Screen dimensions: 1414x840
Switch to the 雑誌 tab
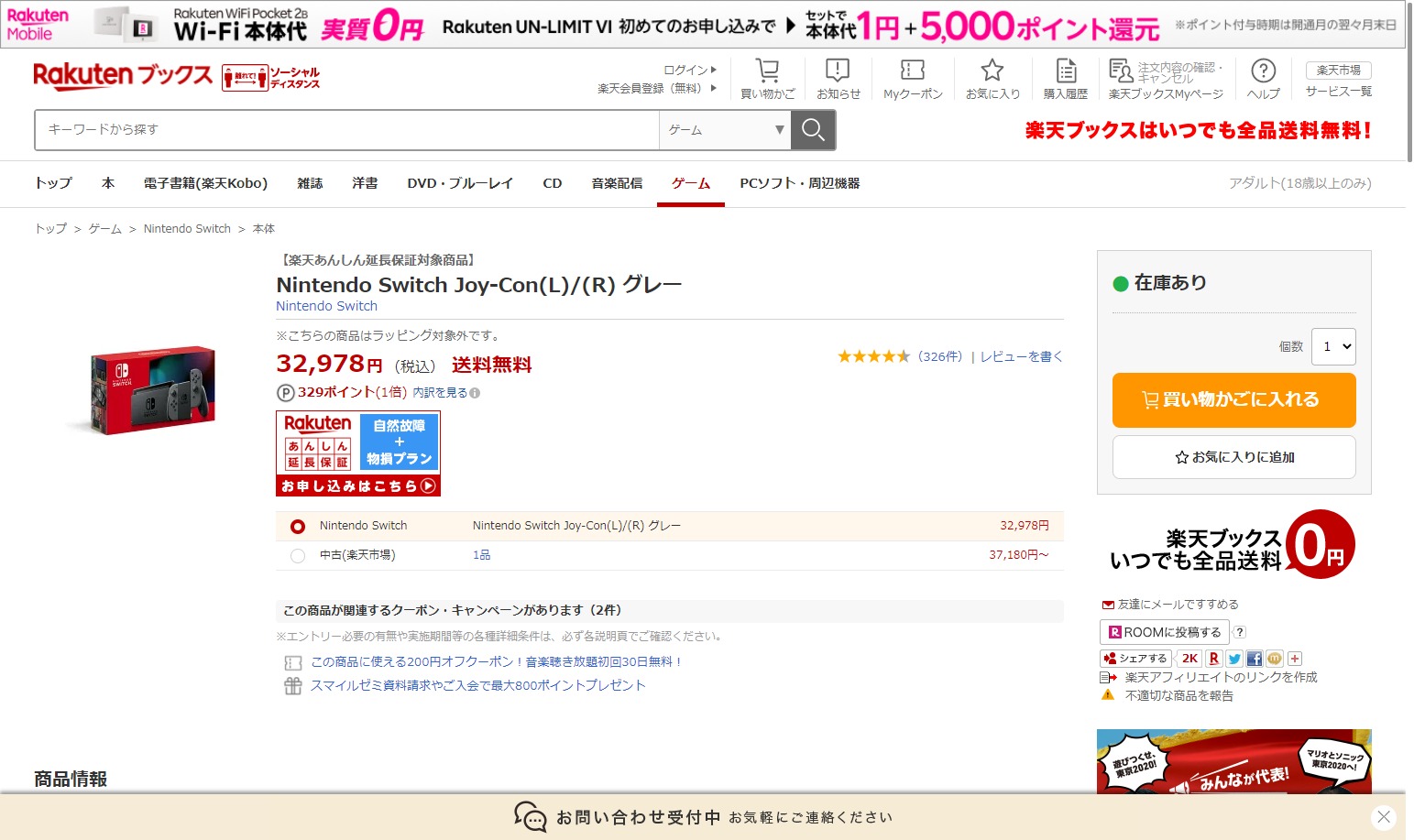tap(310, 183)
